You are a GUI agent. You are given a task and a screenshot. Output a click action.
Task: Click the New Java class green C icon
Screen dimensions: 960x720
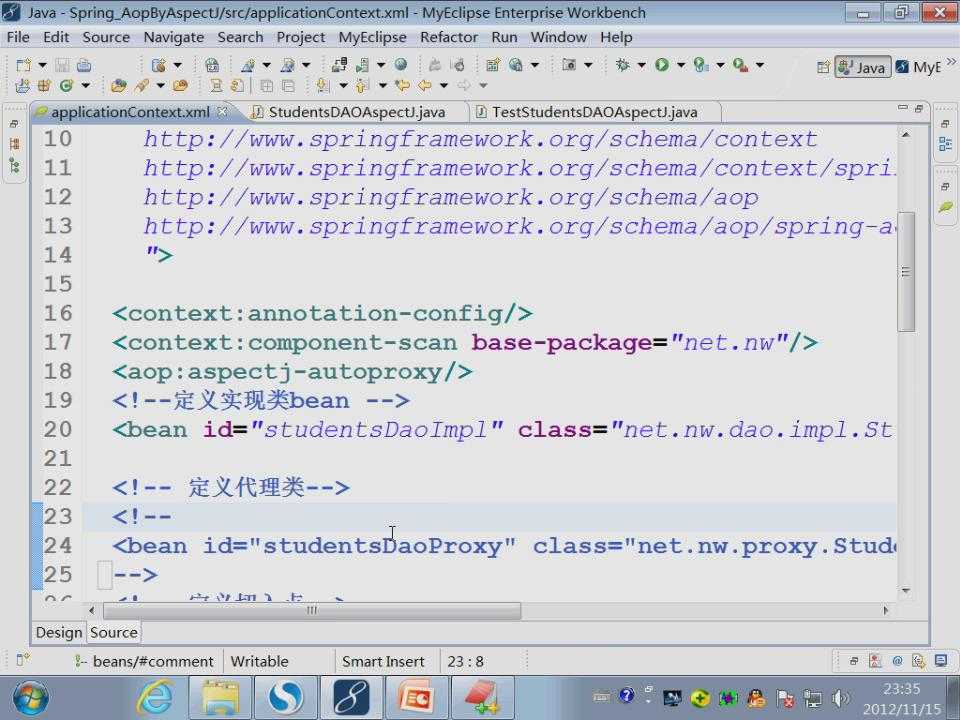tap(66, 86)
